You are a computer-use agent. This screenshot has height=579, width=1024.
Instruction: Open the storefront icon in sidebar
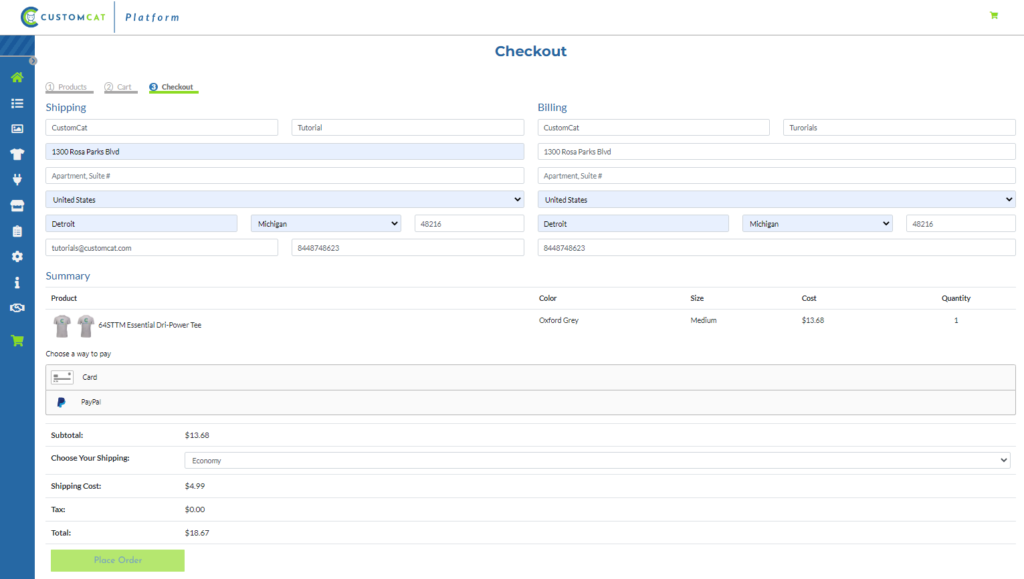[x=17, y=206]
